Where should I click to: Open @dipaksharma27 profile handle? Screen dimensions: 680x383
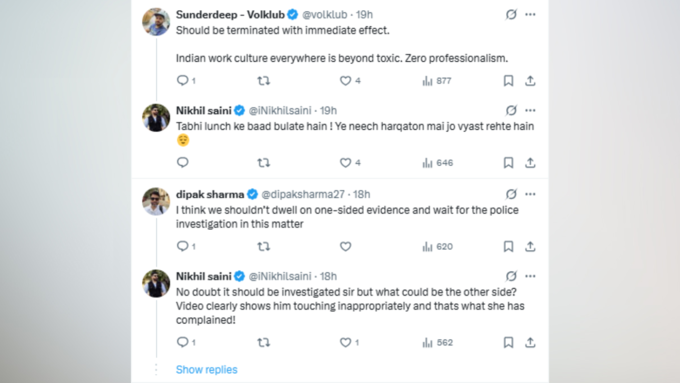click(303, 194)
